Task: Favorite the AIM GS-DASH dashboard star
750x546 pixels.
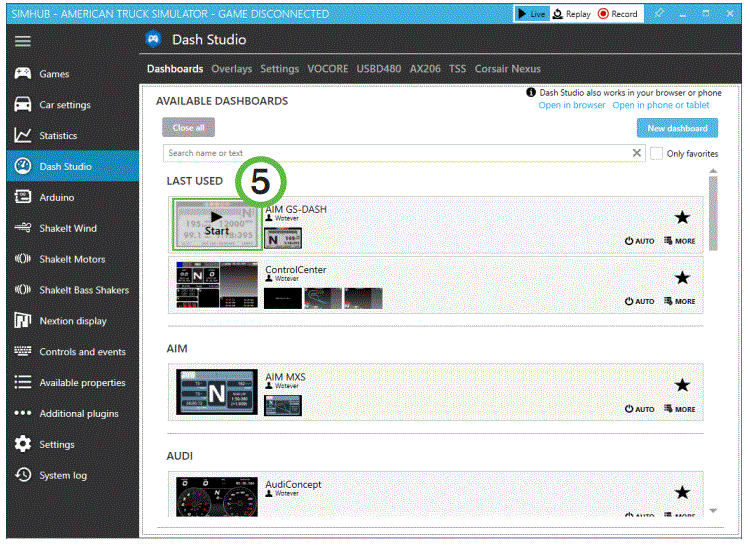Action: click(682, 218)
